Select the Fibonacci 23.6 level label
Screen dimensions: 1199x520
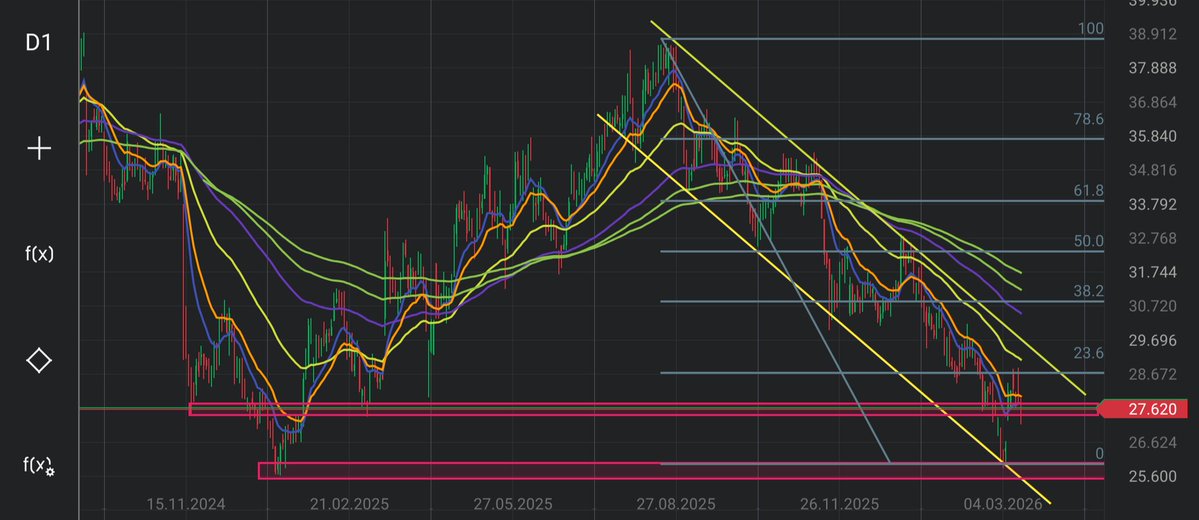(1088, 353)
